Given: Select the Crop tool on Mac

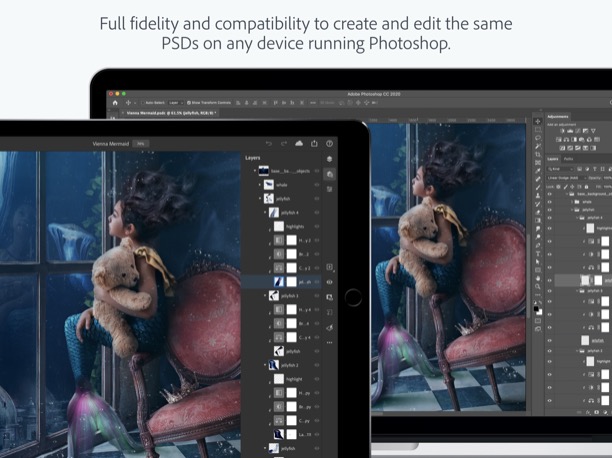Looking at the screenshot, I should point(538,155).
